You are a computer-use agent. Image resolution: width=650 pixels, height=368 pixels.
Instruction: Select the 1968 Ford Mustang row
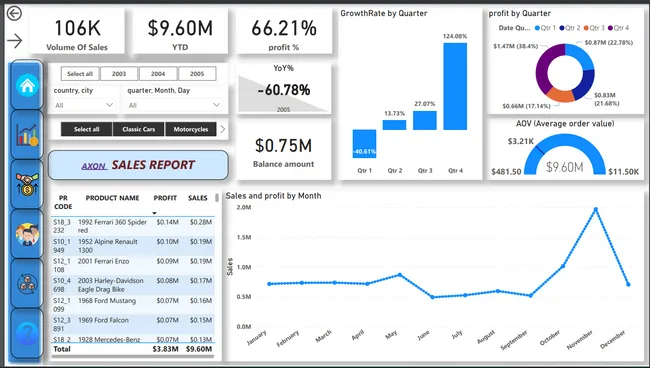[133, 305]
